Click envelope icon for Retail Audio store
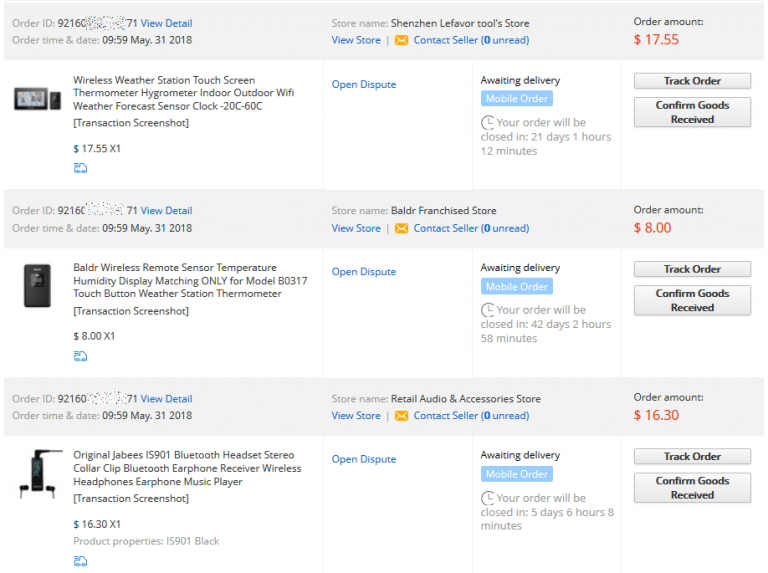This screenshot has height=573, width=768. pos(401,416)
